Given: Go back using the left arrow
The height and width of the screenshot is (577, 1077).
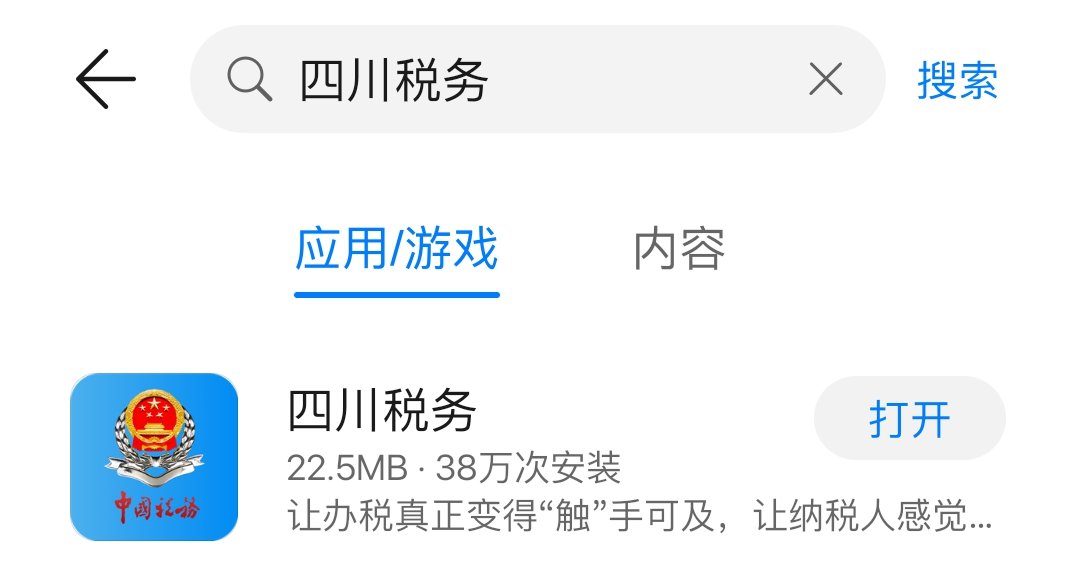Looking at the screenshot, I should pyautogui.click(x=106, y=79).
